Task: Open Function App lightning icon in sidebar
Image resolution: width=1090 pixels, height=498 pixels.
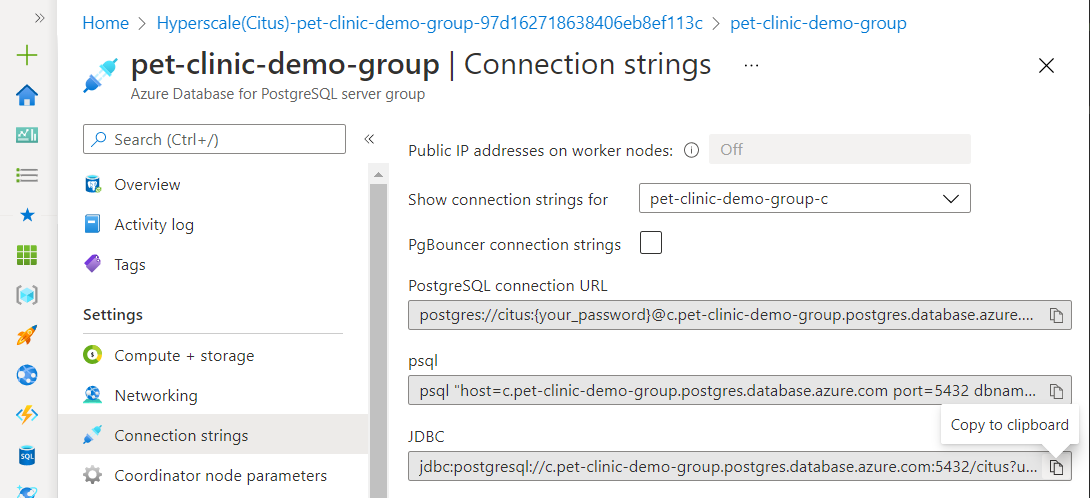Action: (27, 415)
